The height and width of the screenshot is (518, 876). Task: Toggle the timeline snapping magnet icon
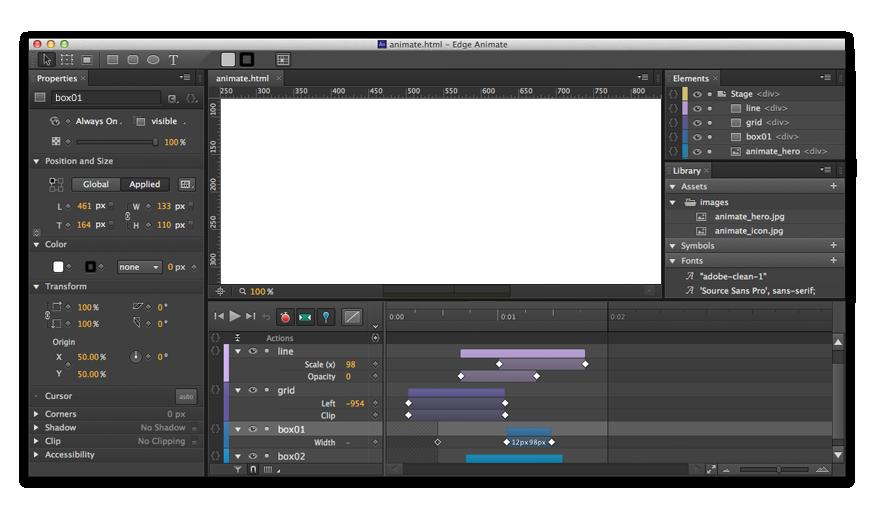point(253,470)
